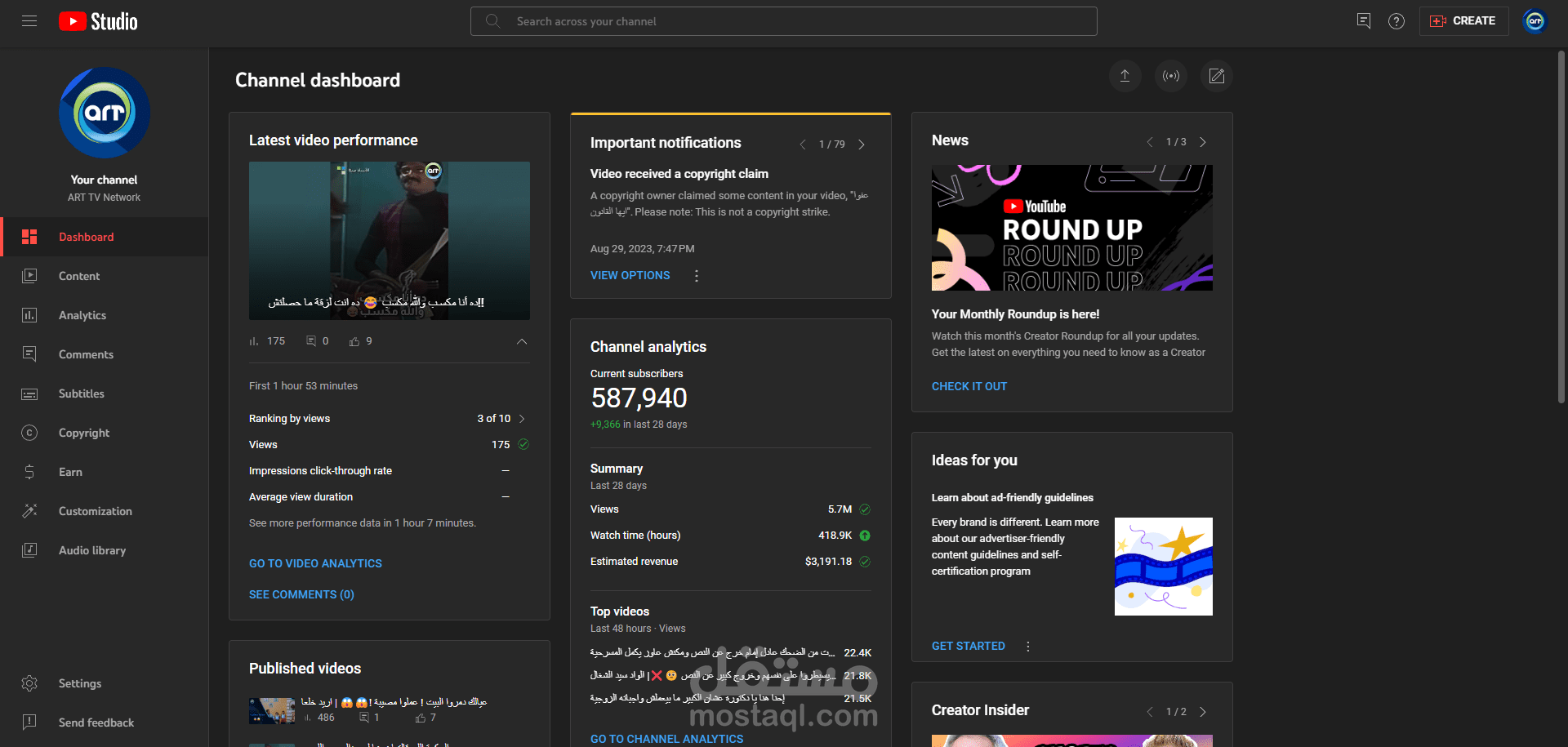The image size is (1568, 747).
Task: Click the YouTube Studio logo
Action: [98, 21]
